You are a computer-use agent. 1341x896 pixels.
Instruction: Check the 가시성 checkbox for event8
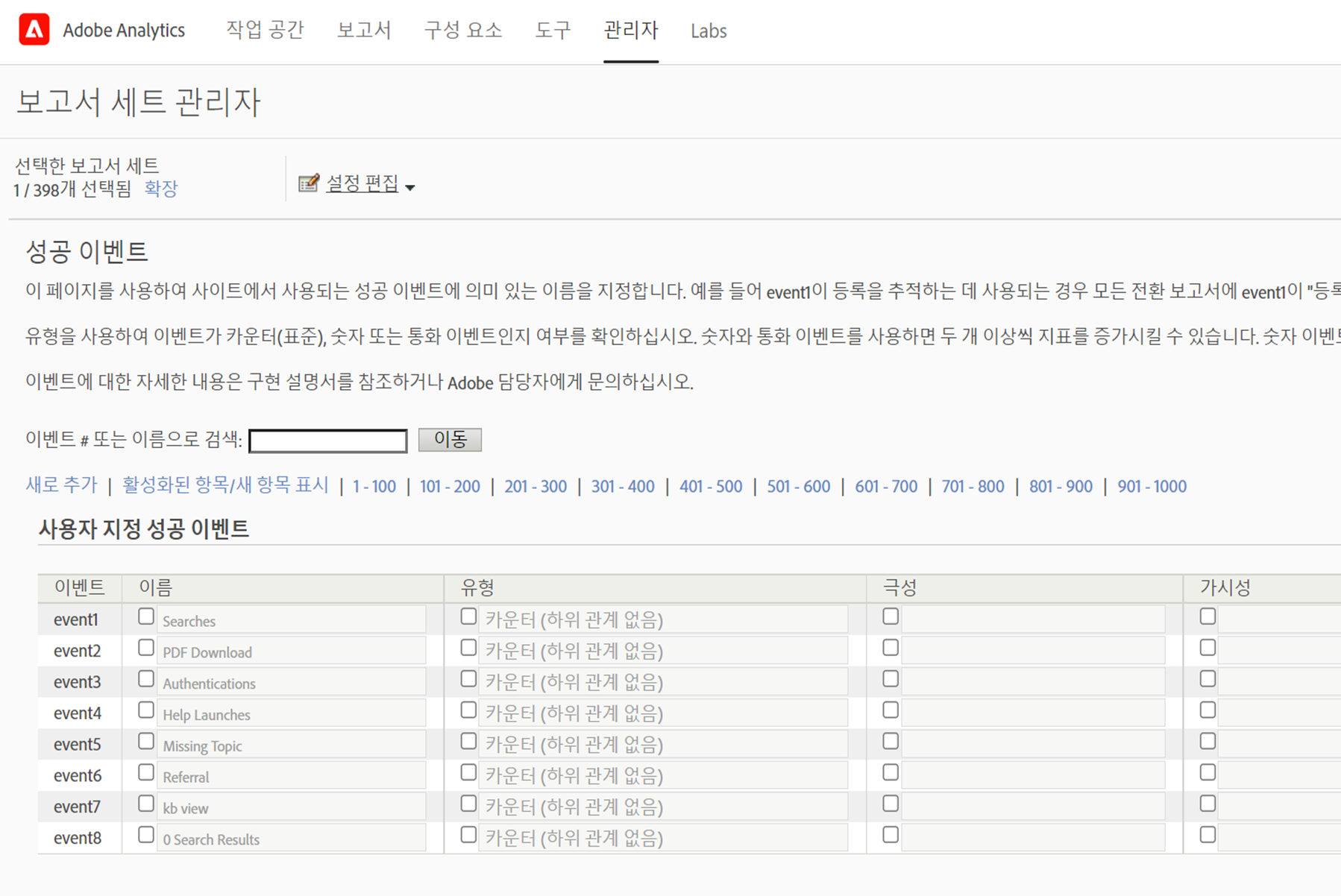(1207, 836)
